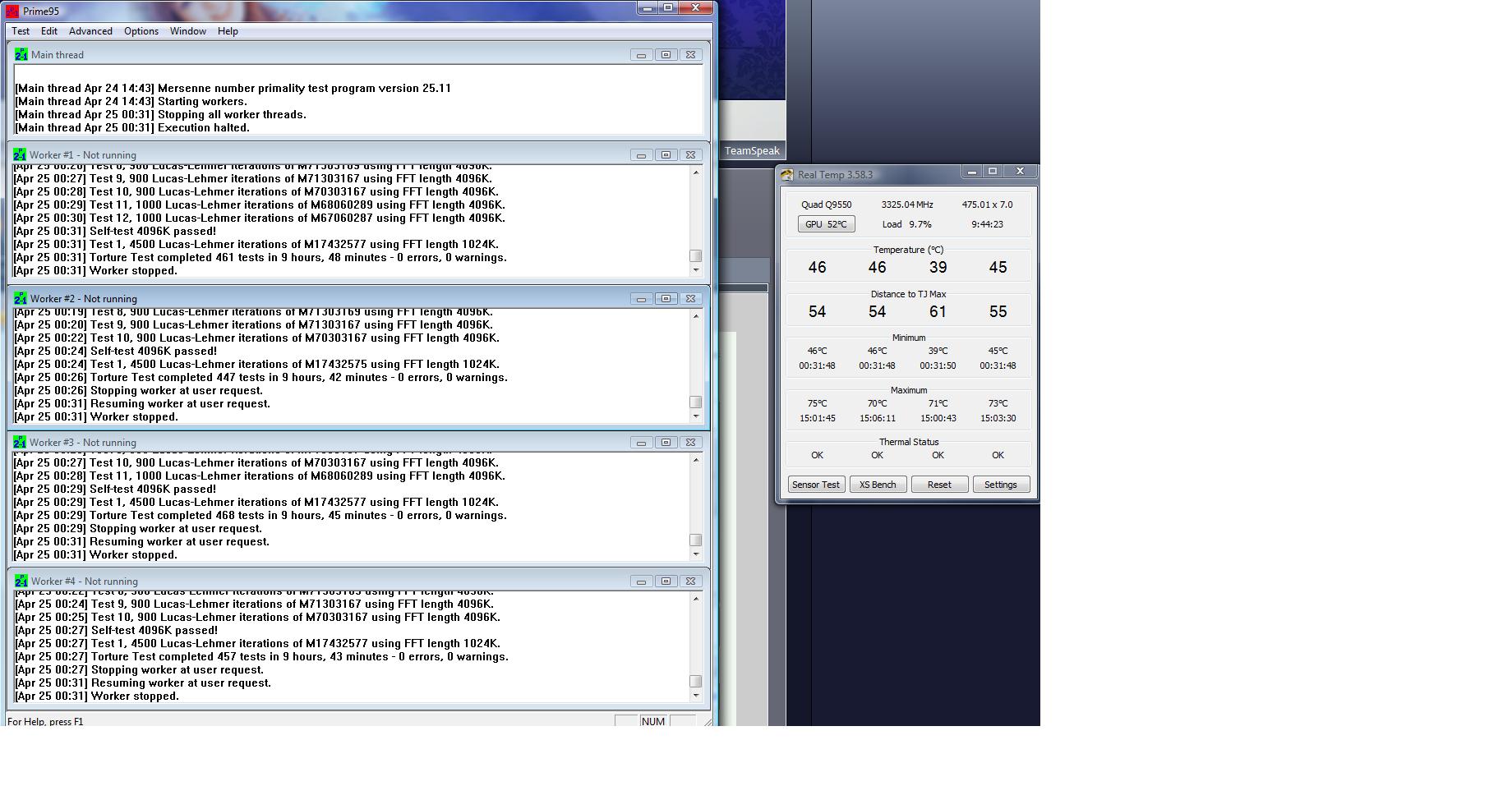Click the Worker #3 window icon
This screenshot has width=1512, height=809.
click(19, 442)
